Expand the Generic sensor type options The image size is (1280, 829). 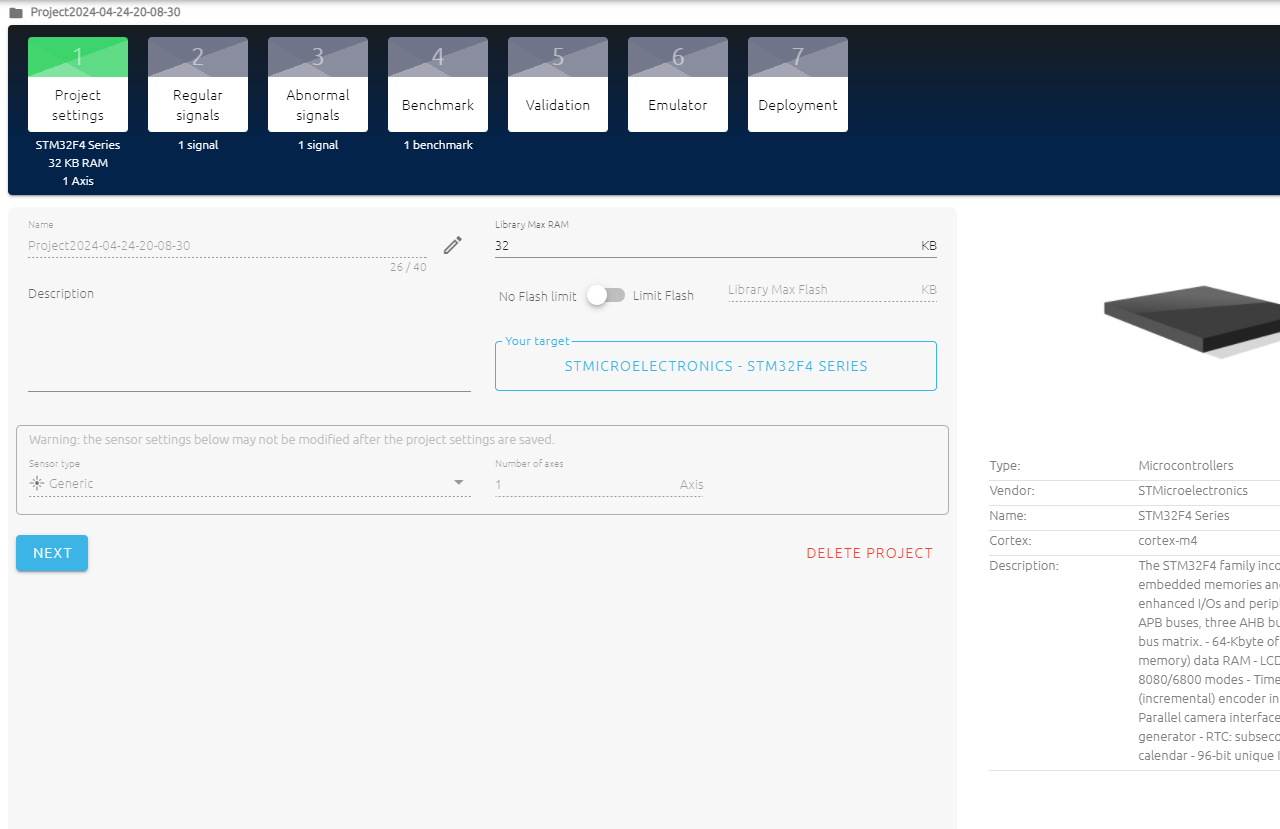coord(459,482)
